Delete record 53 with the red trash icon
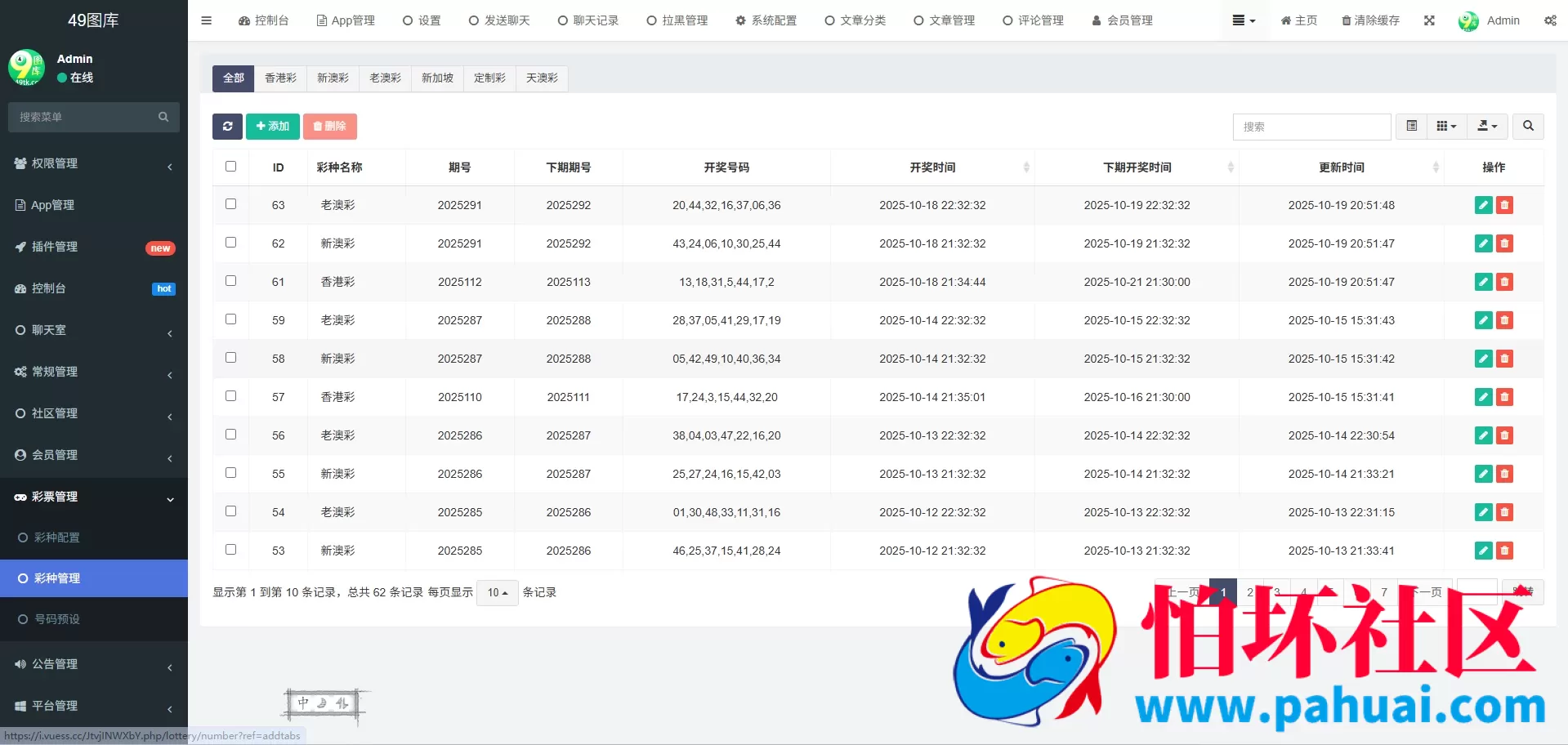Image resolution: width=1568 pixels, height=745 pixels. coord(1504,551)
